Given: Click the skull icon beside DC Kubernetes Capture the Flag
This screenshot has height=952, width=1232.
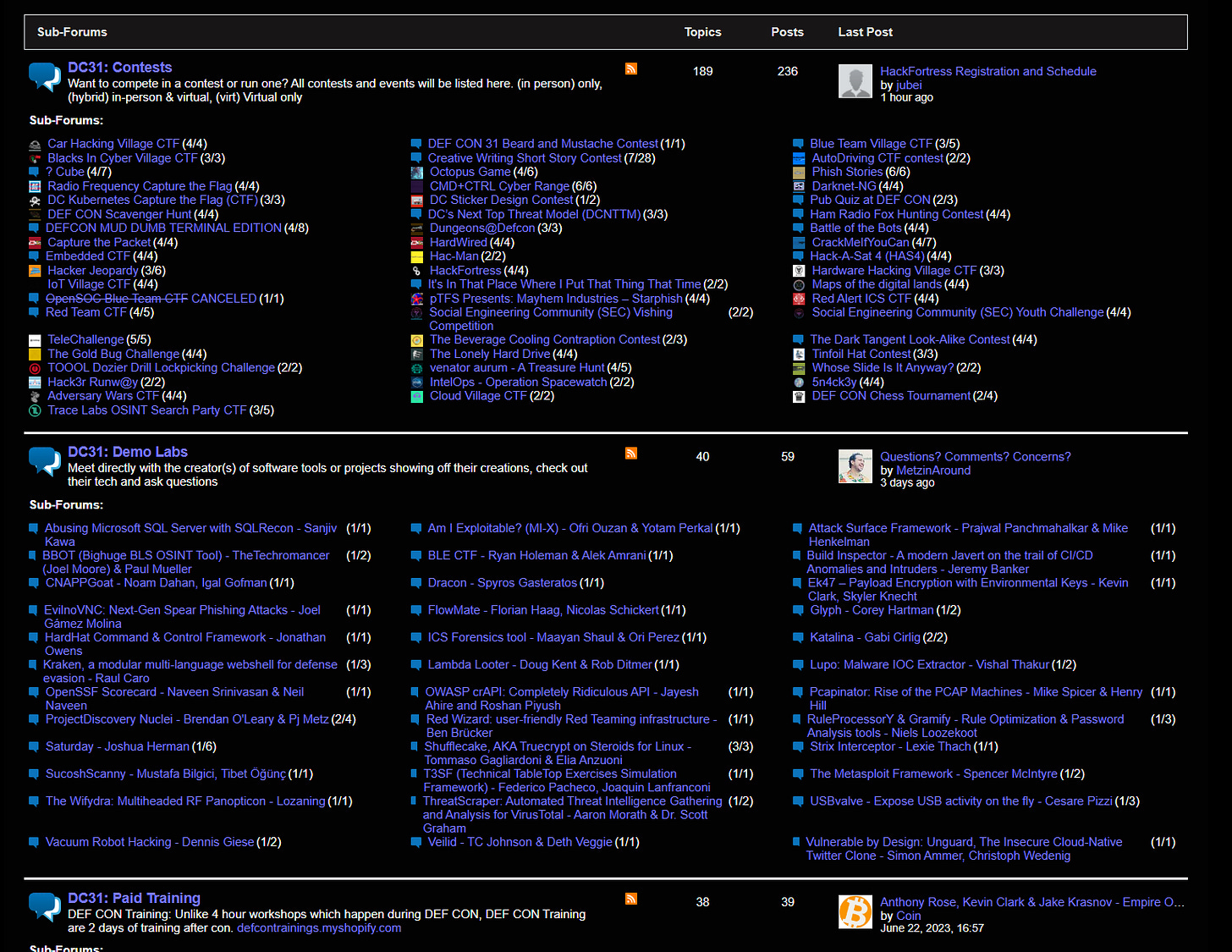Looking at the screenshot, I should click(x=35, y=201).
